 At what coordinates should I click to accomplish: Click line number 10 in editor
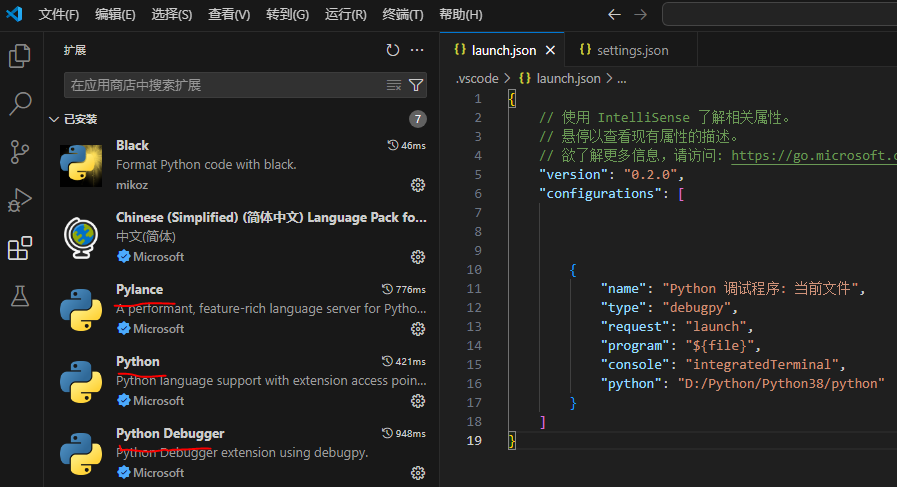click(x=474, y=270)
